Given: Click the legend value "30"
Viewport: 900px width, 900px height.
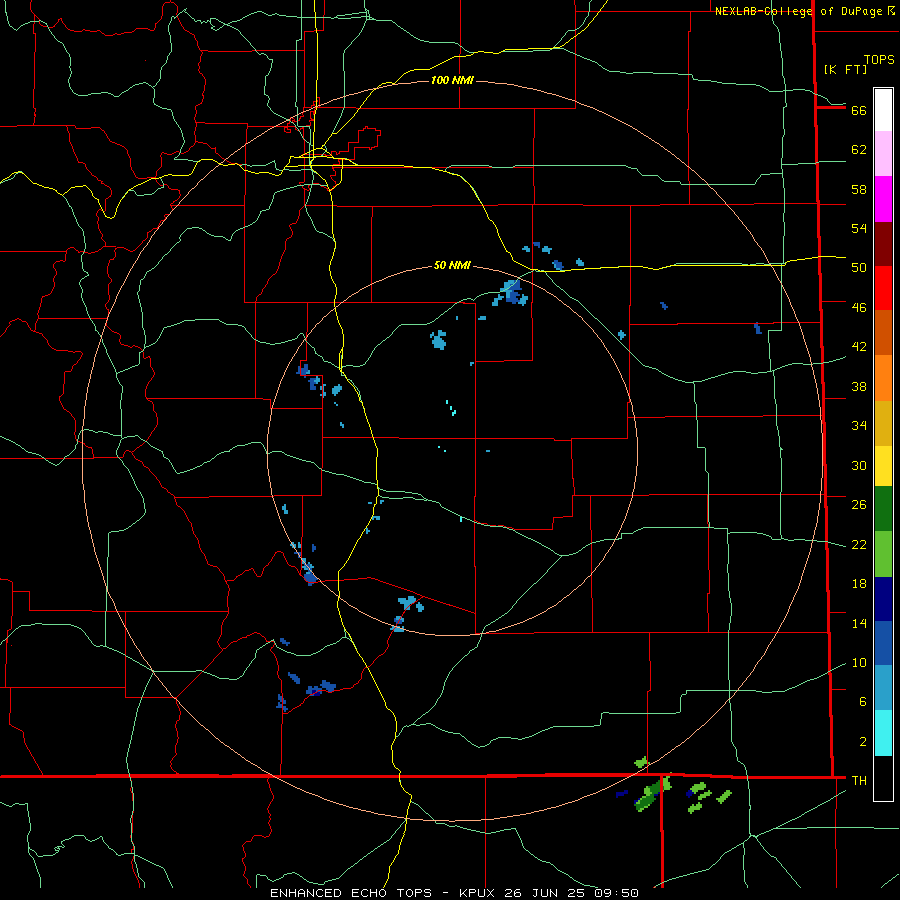Looking at the screenshot, I should coord(859,465).
